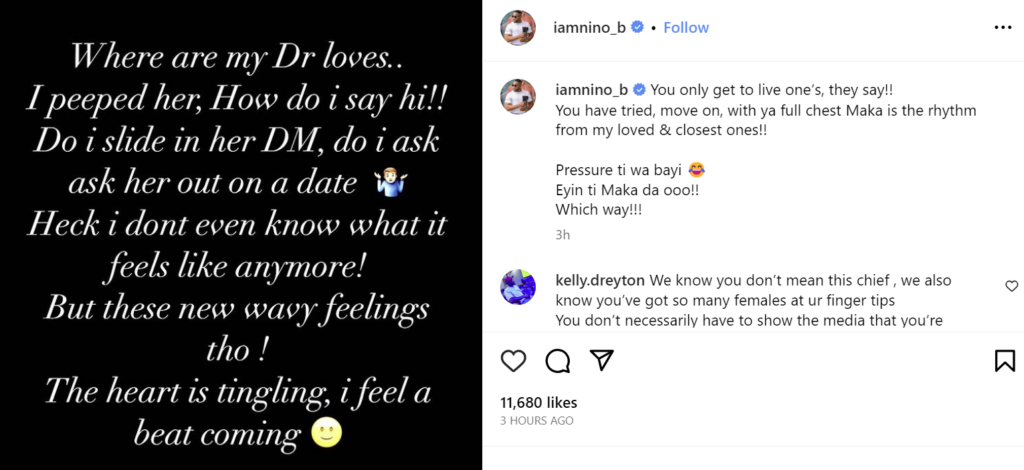This screenshot has height=470, width=1024.
Task: Open iamnino_b profile from header username
Action: point(589,28)
